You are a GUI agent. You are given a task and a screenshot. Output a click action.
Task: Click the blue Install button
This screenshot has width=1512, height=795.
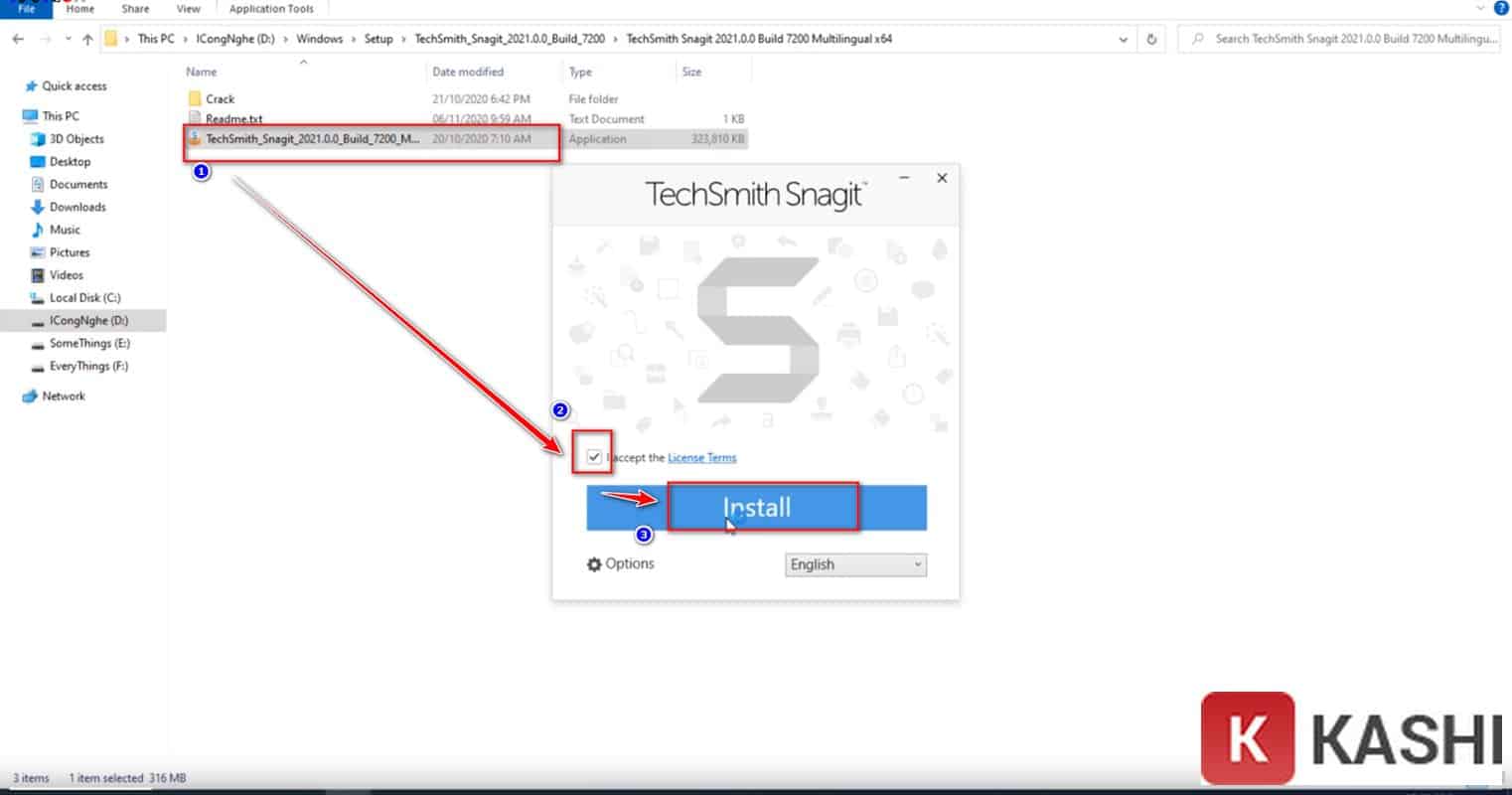pyautogui.click(x=756, y=508)
